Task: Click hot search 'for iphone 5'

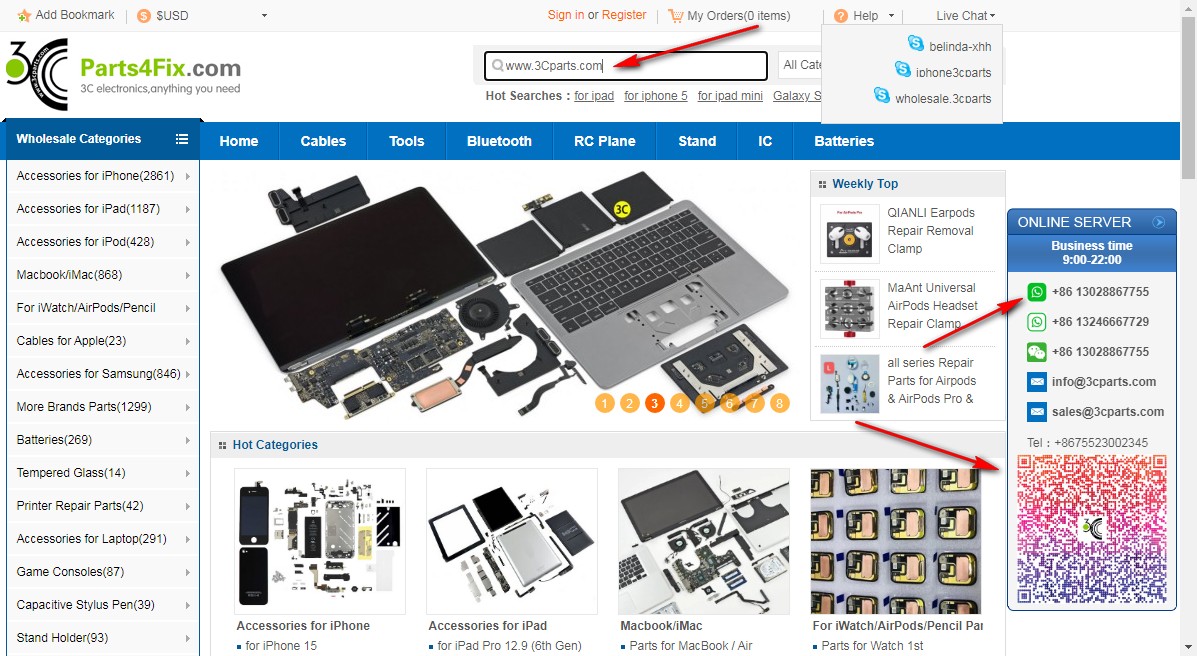Action: (656, 96)
